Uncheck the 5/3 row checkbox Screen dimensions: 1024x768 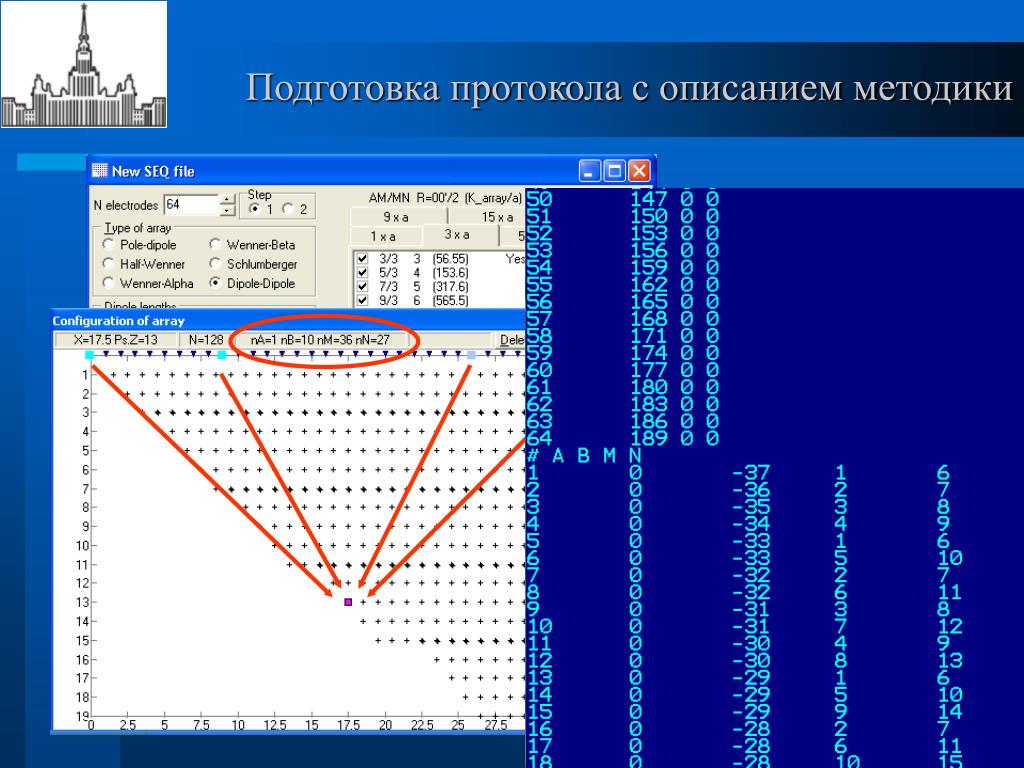362,272
